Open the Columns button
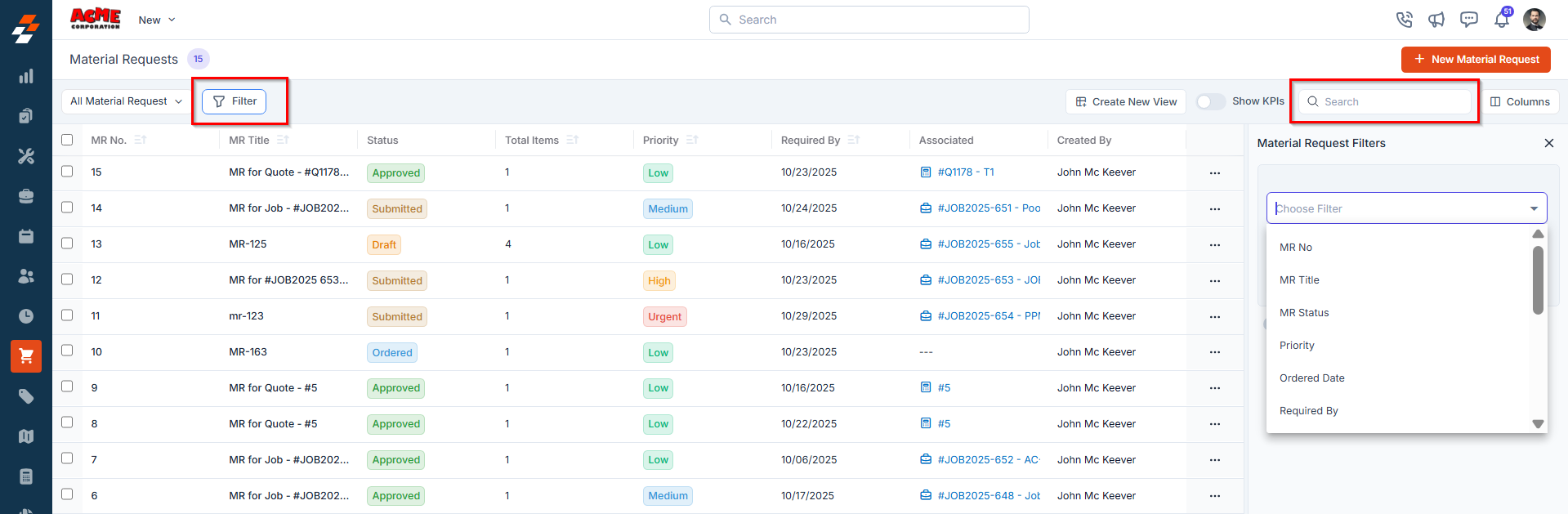The width and height of the screenshot is (1568, 514). (1520, 101)
